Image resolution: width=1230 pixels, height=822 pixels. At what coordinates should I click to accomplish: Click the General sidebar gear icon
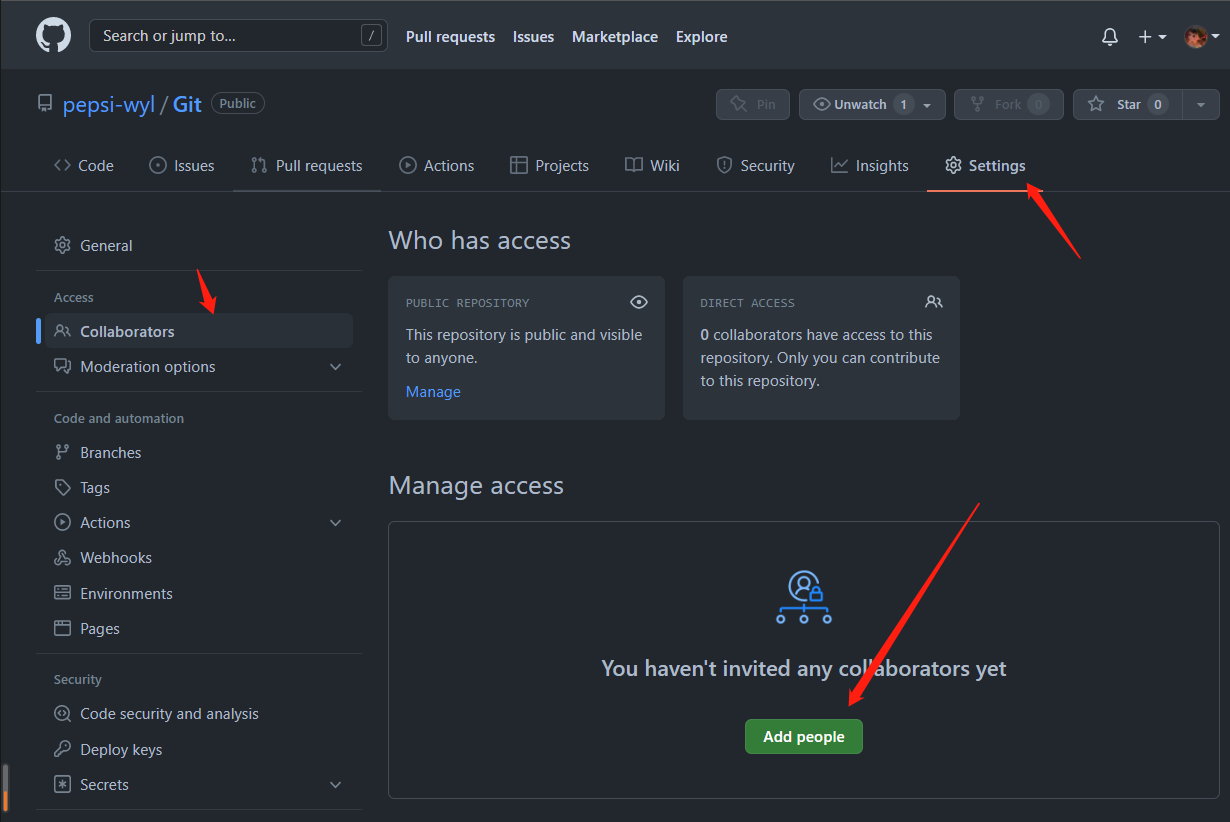click(x=62, y=245)
